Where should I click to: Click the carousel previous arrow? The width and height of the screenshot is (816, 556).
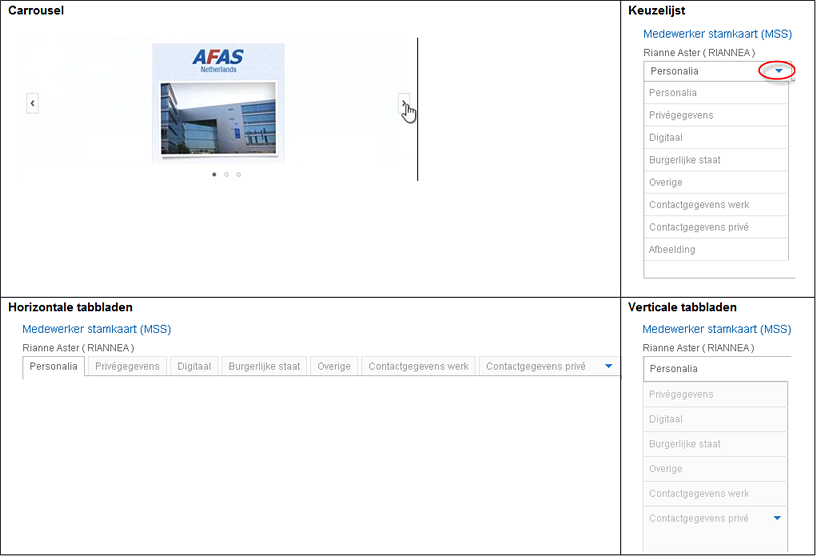32,103
